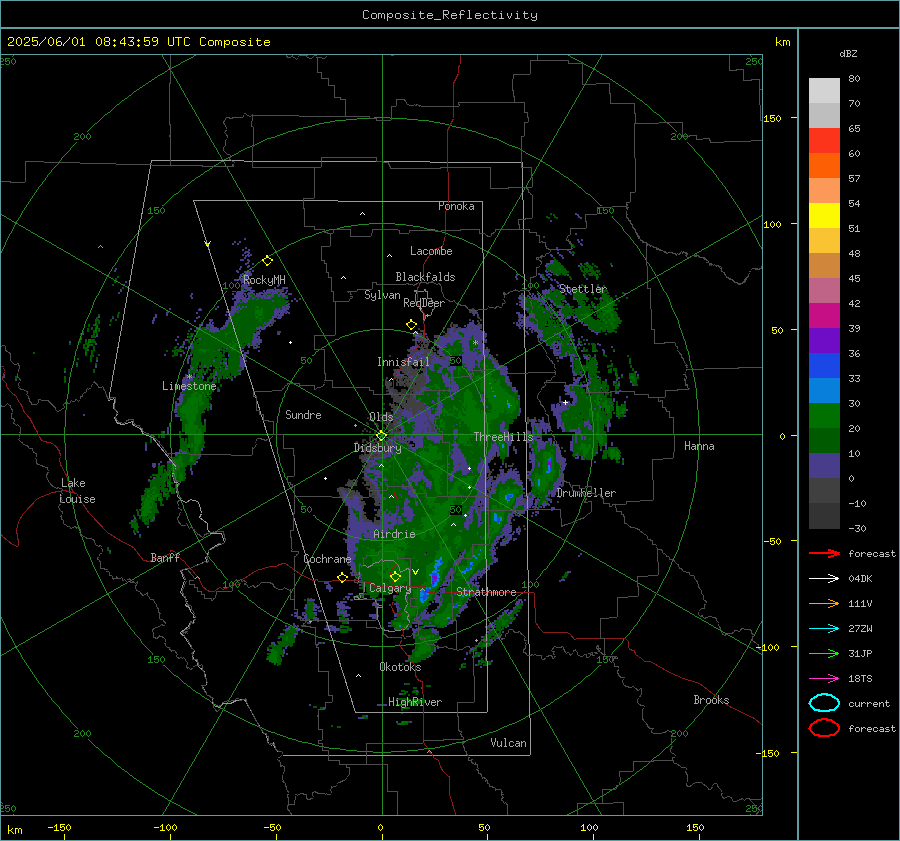
Task: Click the Airdrie label
Action: pyautogui.click(x=394, y=534)
